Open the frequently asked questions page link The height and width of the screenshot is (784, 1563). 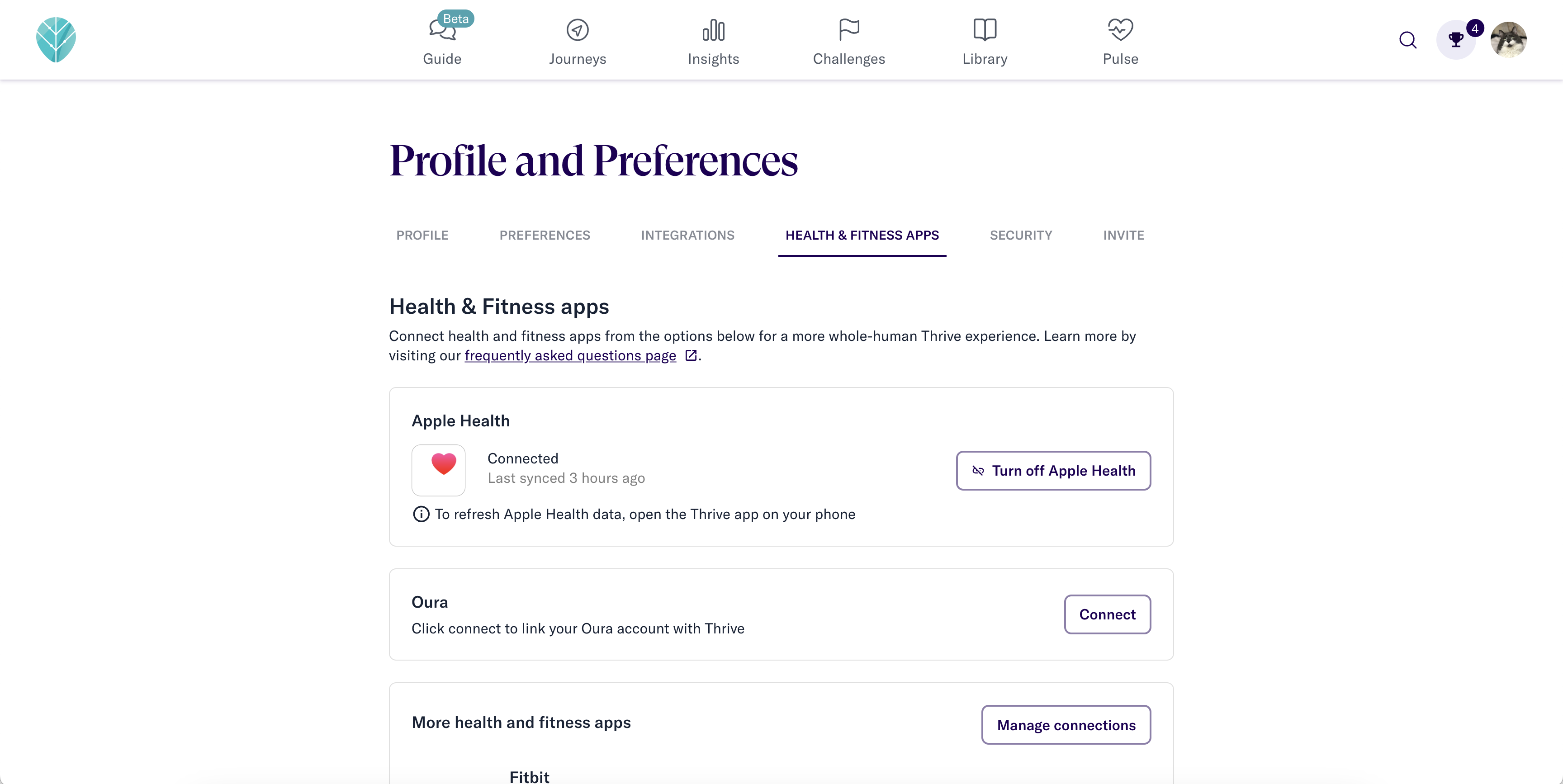[570, 355]
